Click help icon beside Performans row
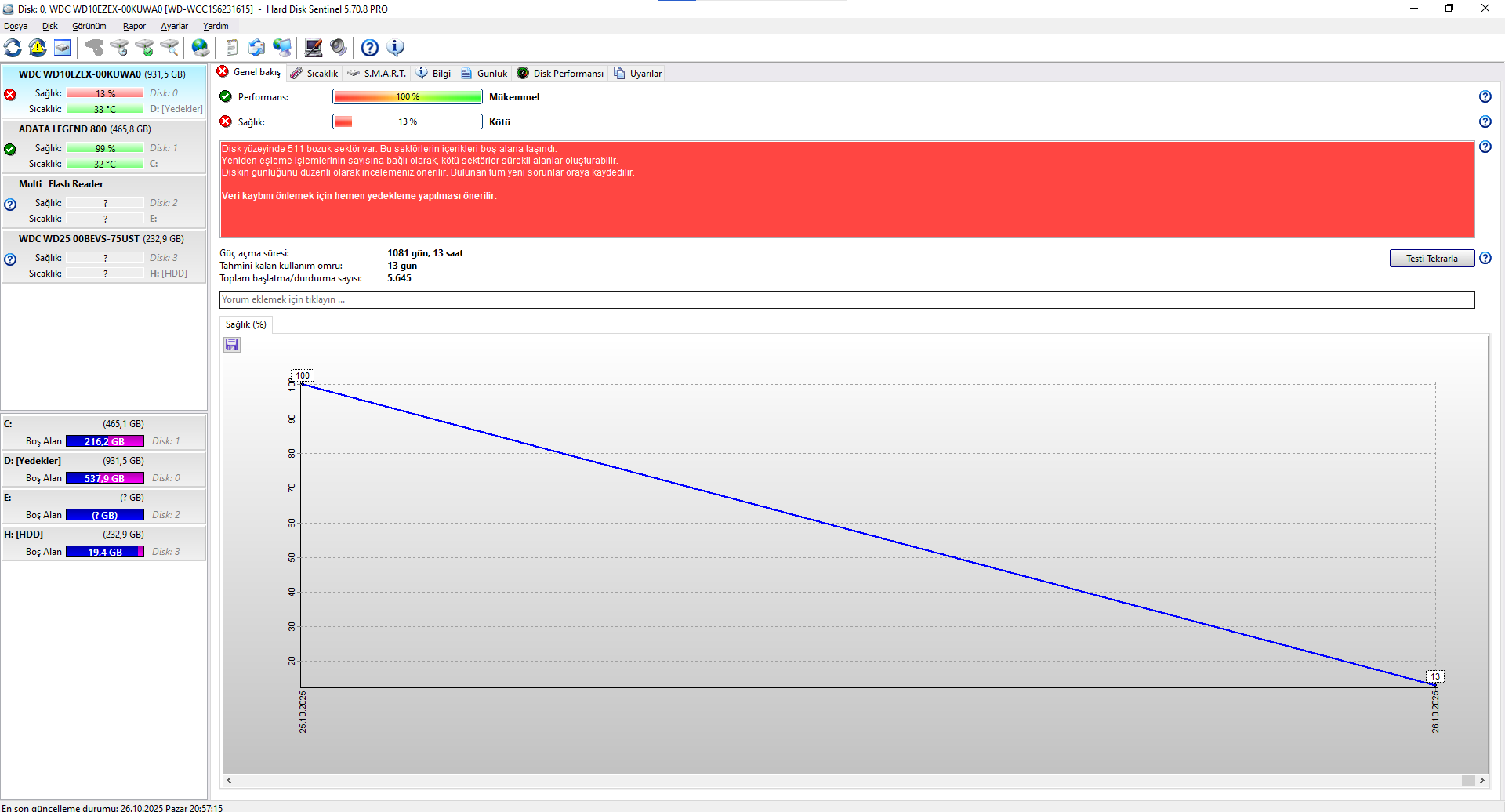This screenshot has height=812, width=1505. click(x=1485, y=96)
